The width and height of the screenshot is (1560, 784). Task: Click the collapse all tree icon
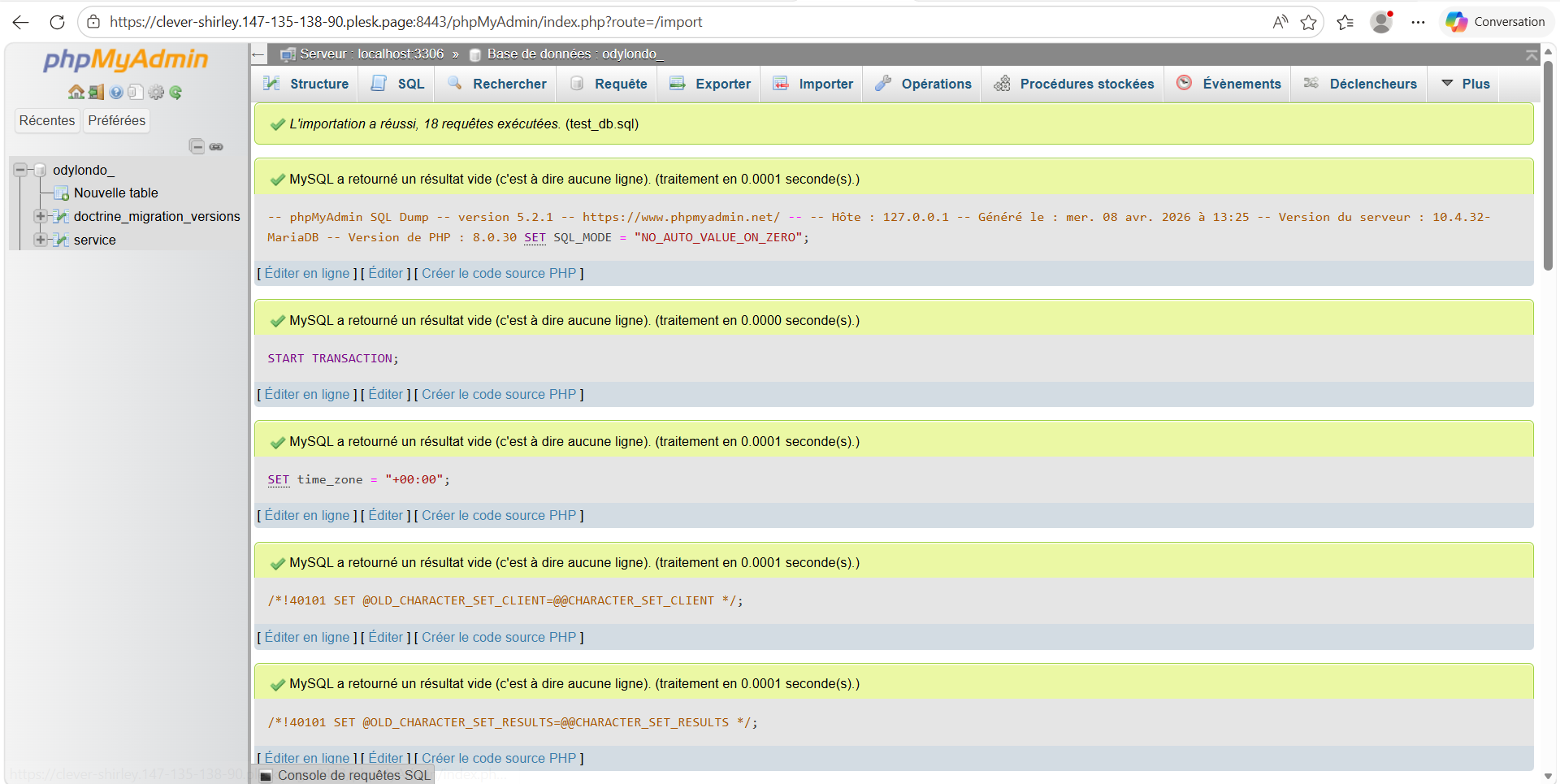point(197,146)
